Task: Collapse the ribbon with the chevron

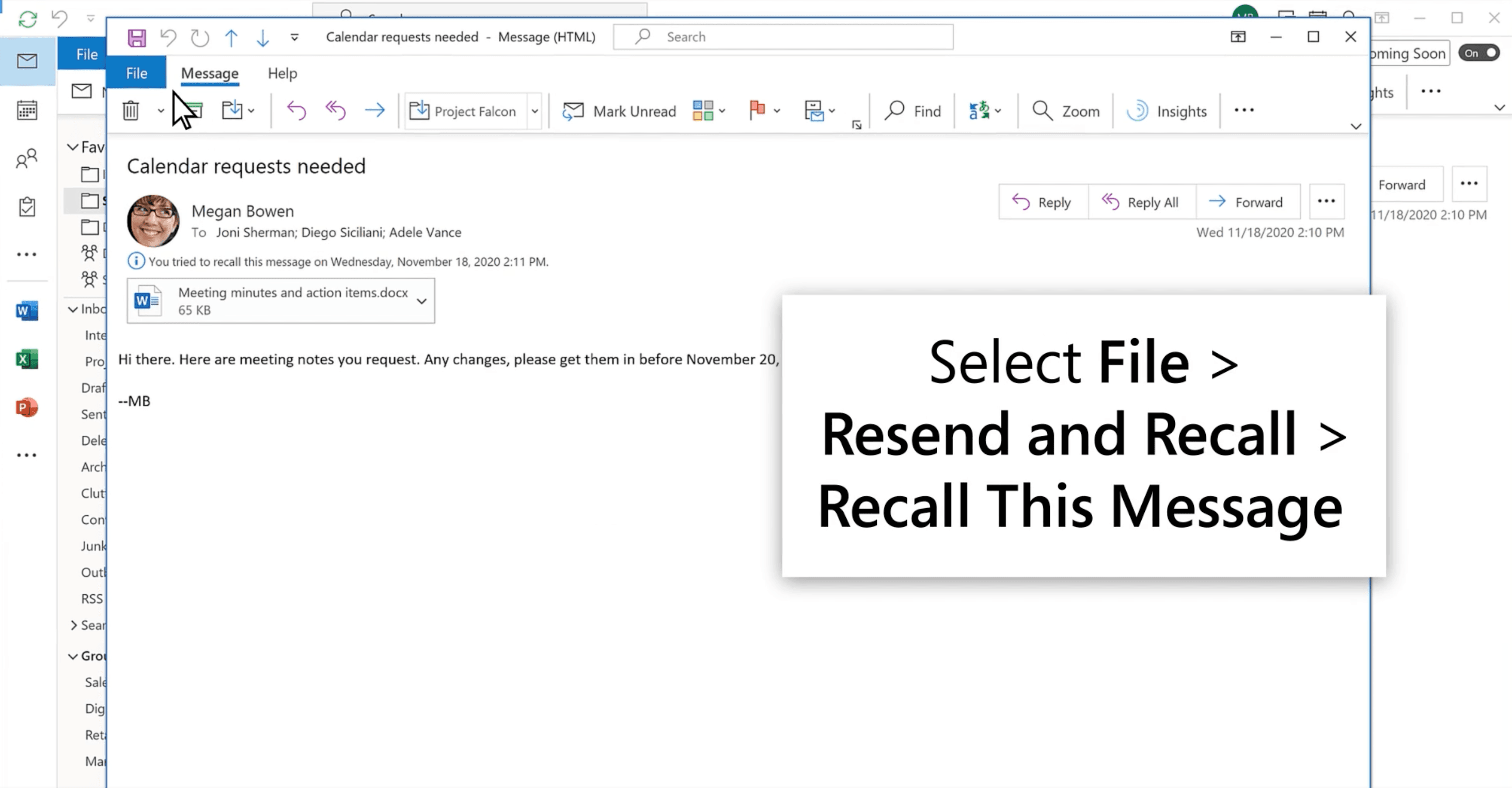Action: point(1356,126)
